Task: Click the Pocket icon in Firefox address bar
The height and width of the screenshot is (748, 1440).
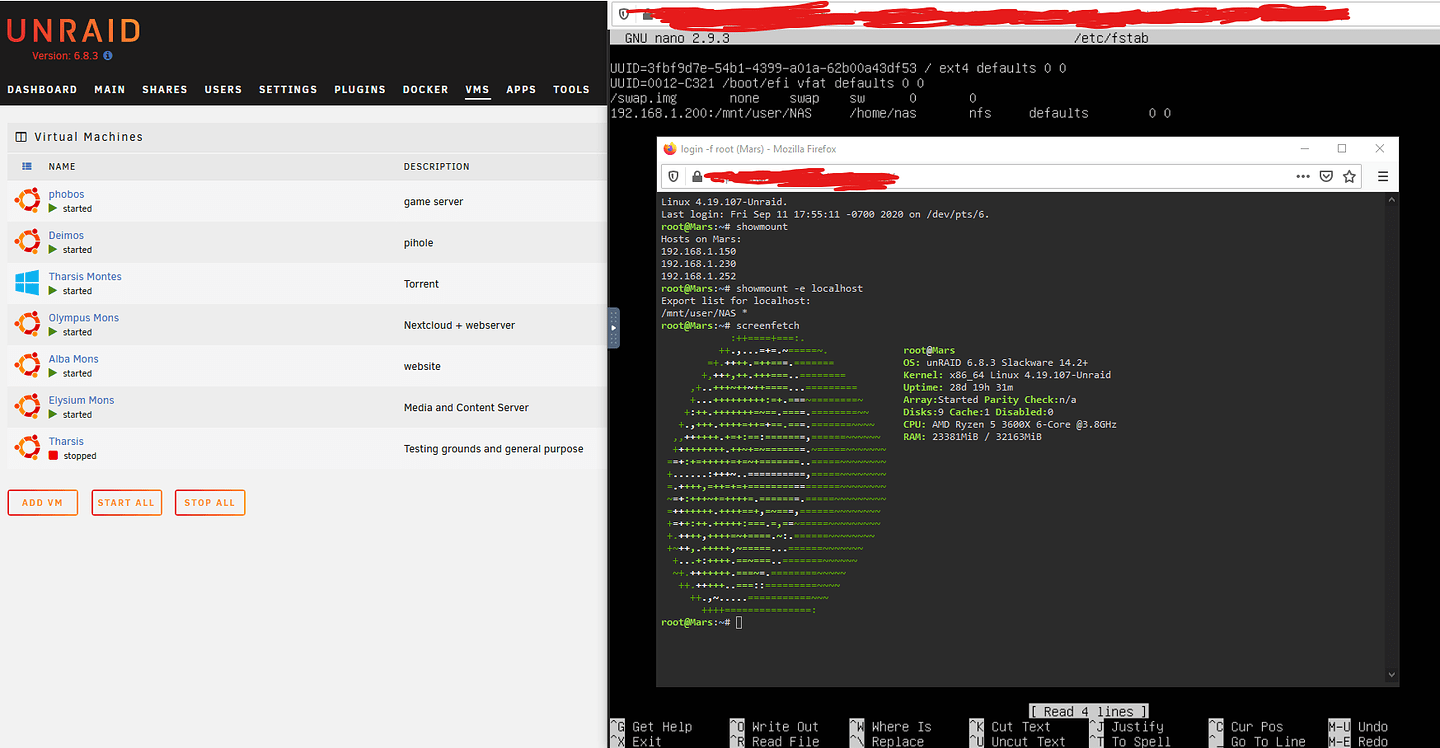Action: 1326,176
